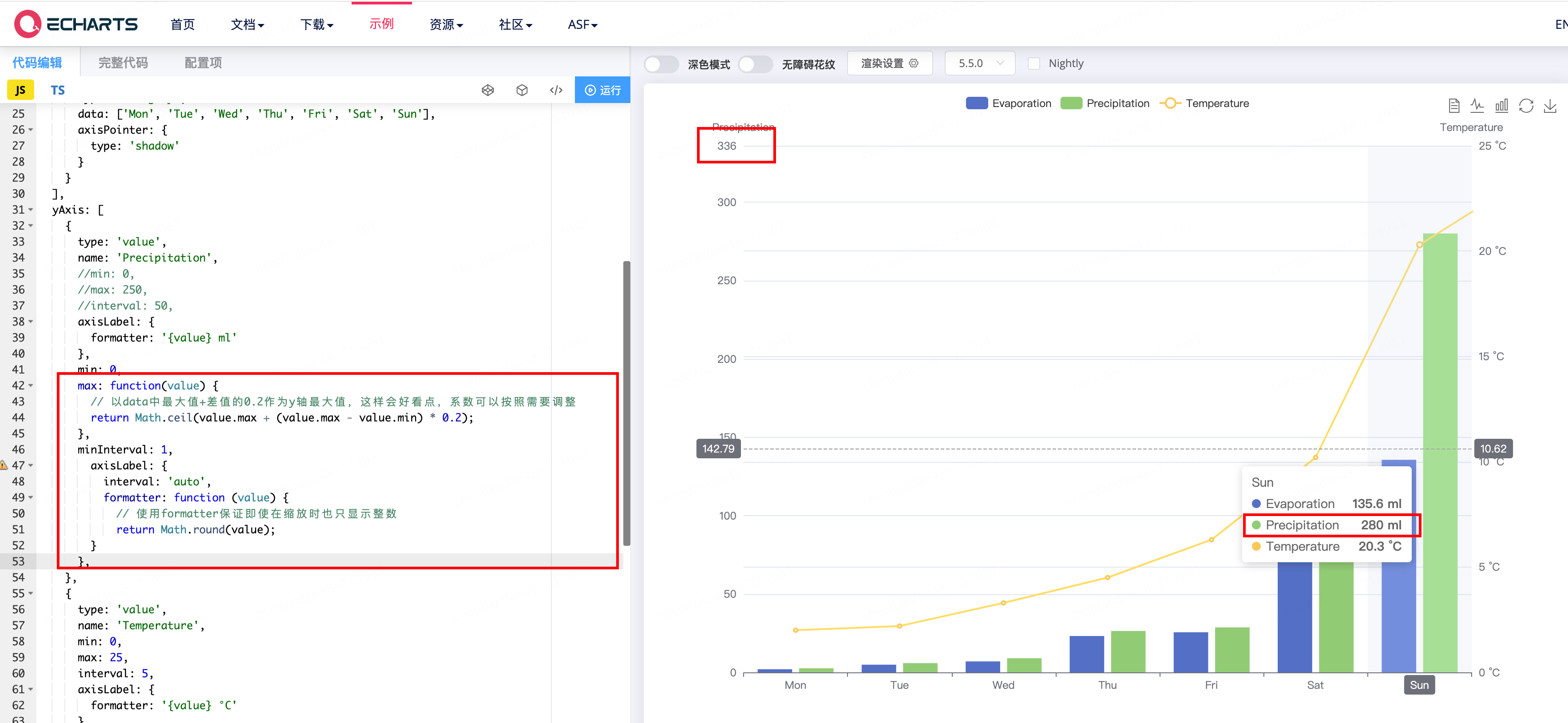Screen dimensions: 1568x723
Task: Click the Wed x-axis label
Action: pyautogui.click(x=1003, y=685)
